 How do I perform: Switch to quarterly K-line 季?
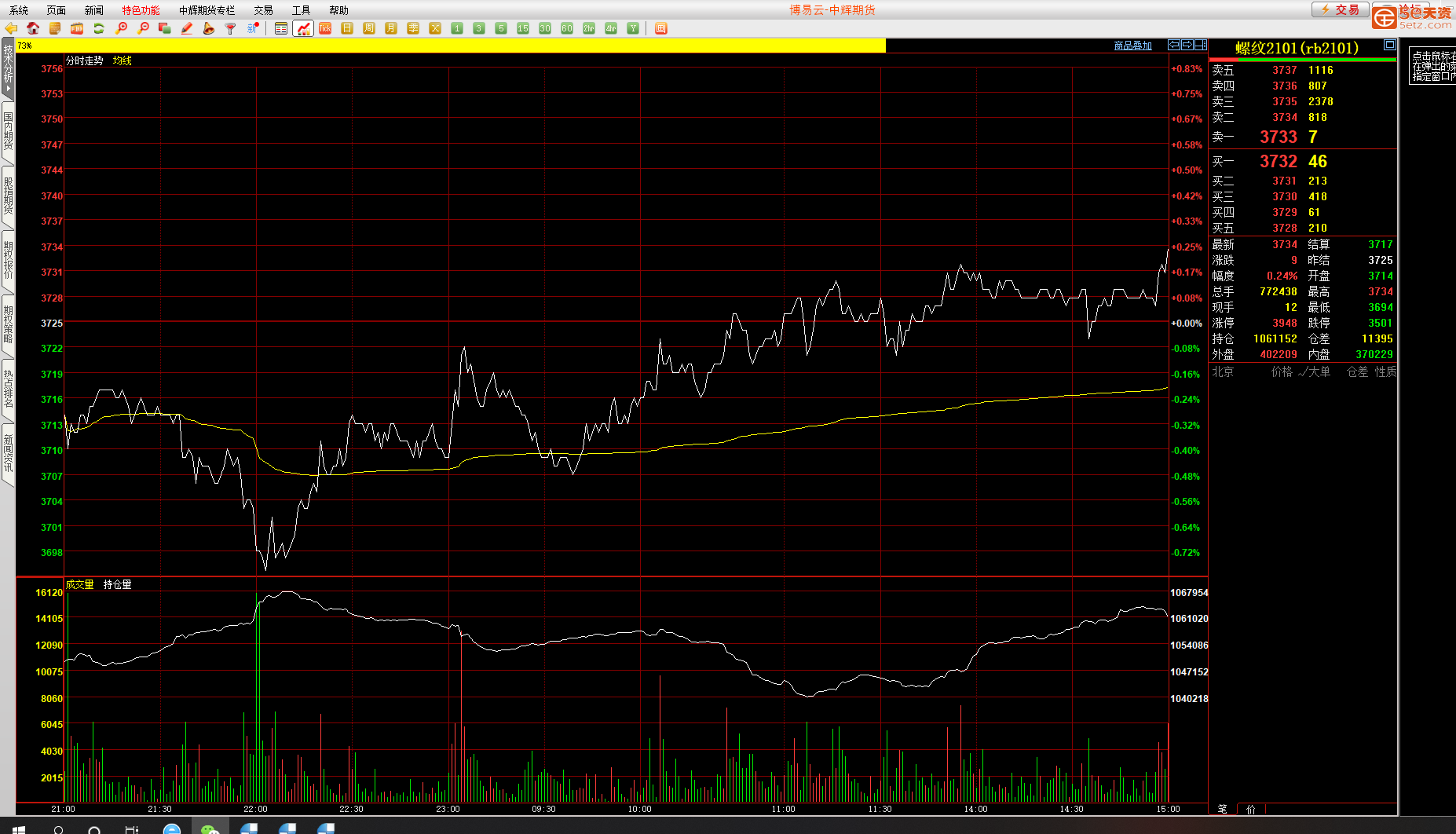pyautogui.click(x=413, y=28)
